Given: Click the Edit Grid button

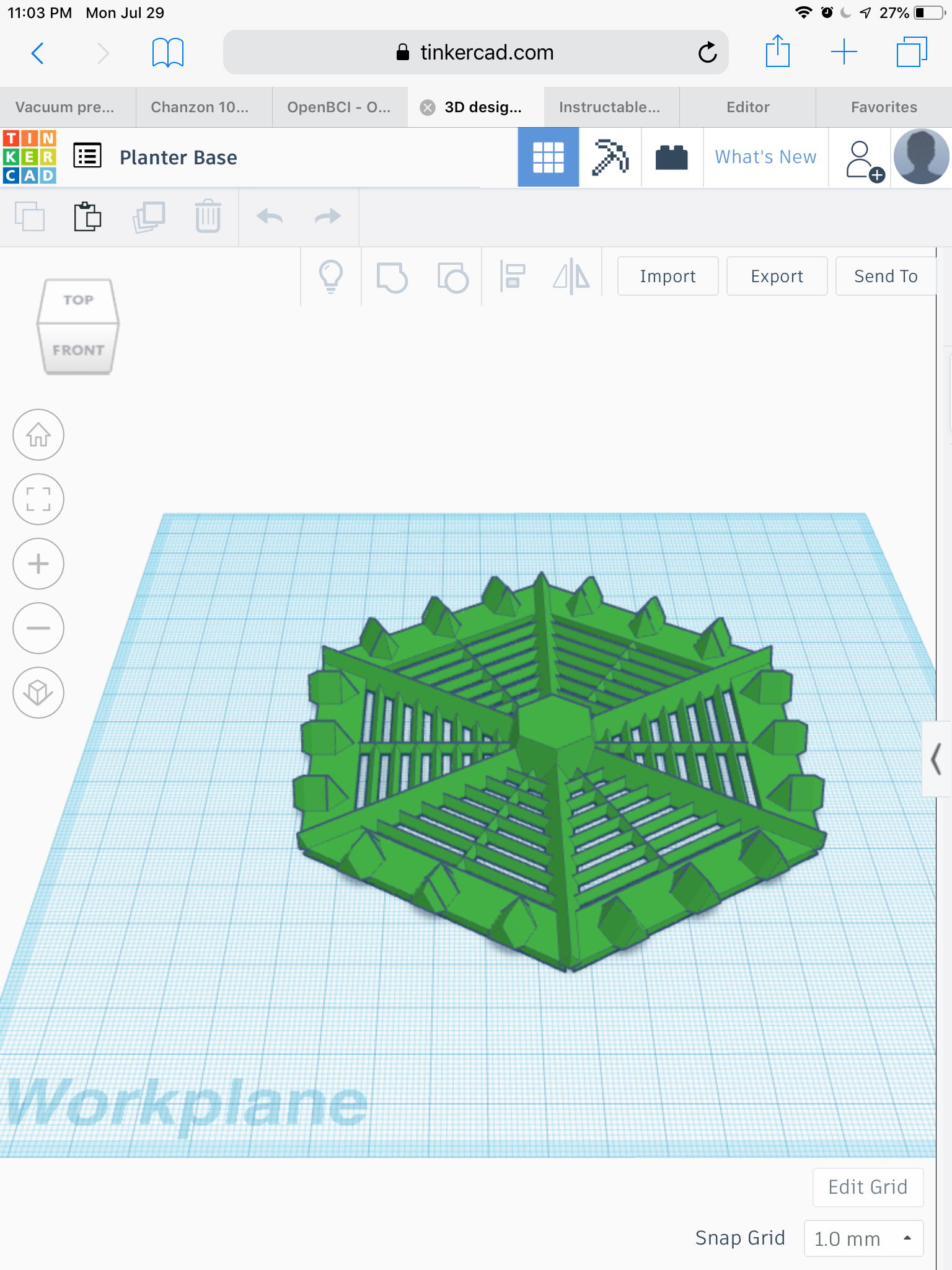Looking at the screenshot, I should pos(868,1187).
